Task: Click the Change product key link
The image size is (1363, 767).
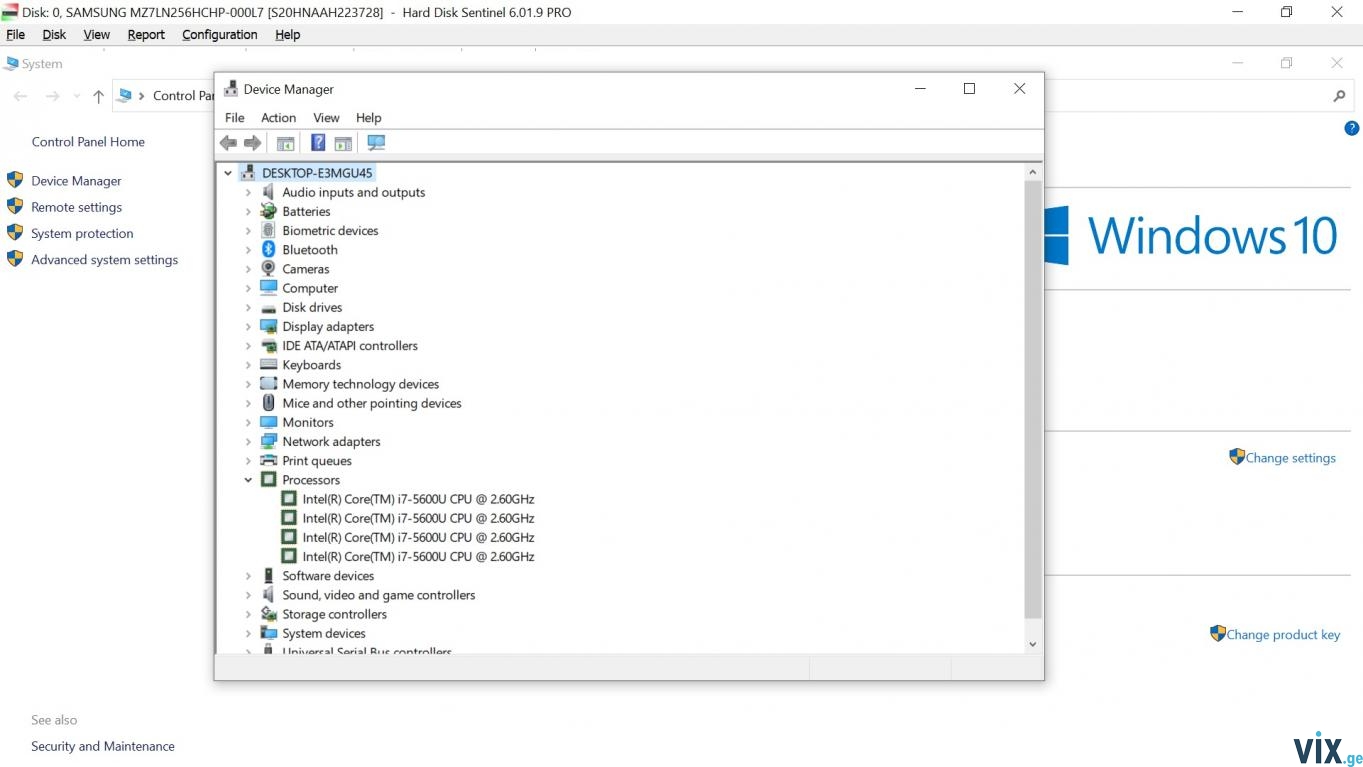Action: (x=1283, y=634)
